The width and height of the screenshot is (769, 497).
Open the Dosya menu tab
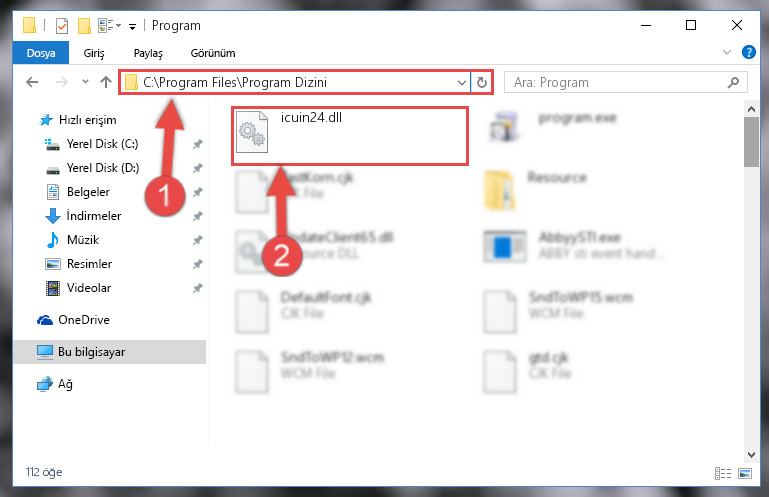(41, 53)
